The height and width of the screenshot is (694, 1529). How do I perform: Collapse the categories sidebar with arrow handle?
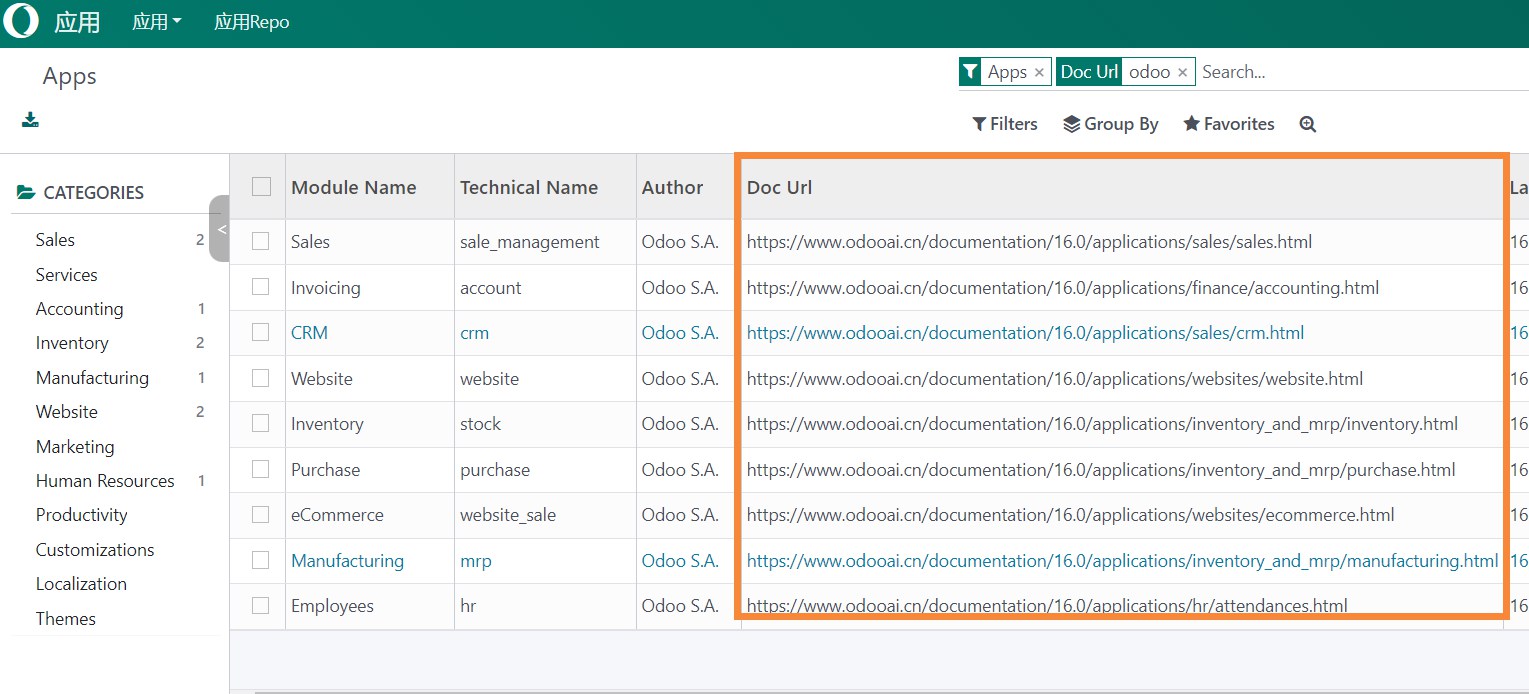(x=220, y=229)
